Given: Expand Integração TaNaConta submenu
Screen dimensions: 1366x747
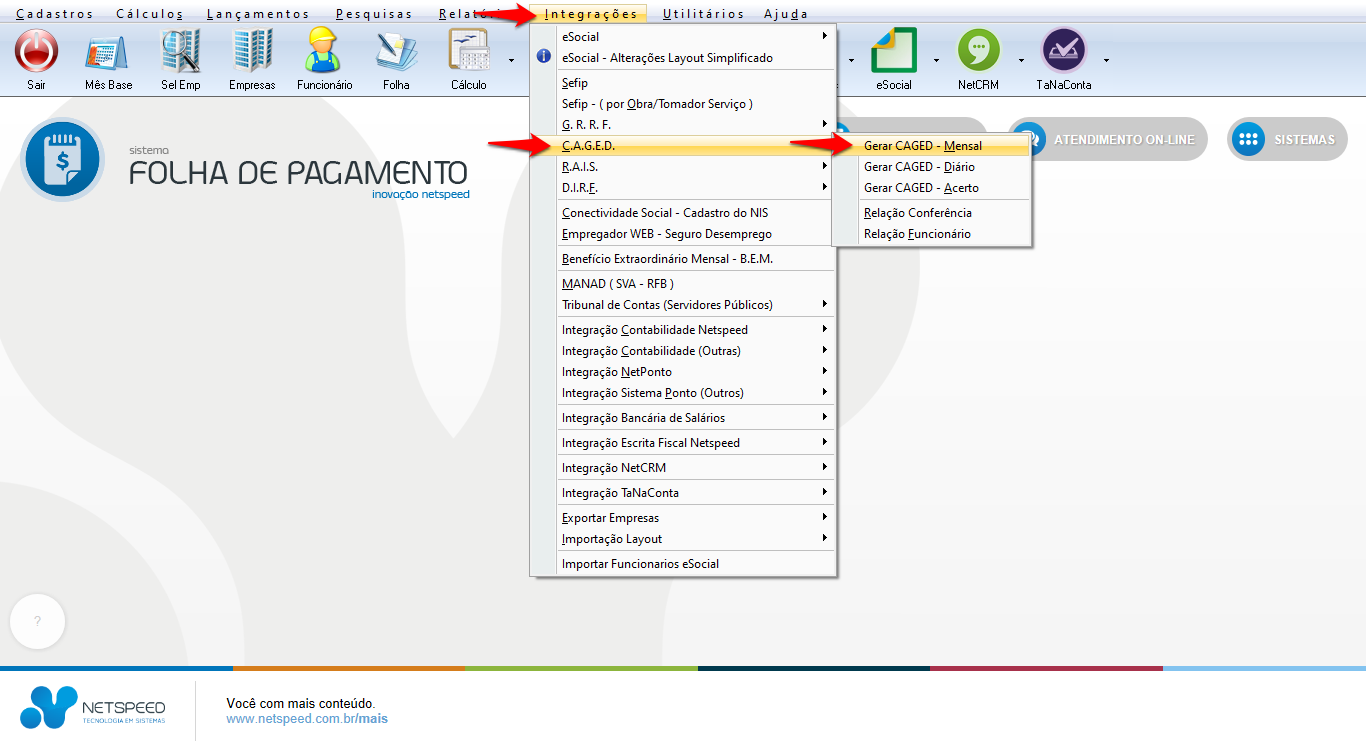Looking at the screenshot, I should tap(683, 493).
